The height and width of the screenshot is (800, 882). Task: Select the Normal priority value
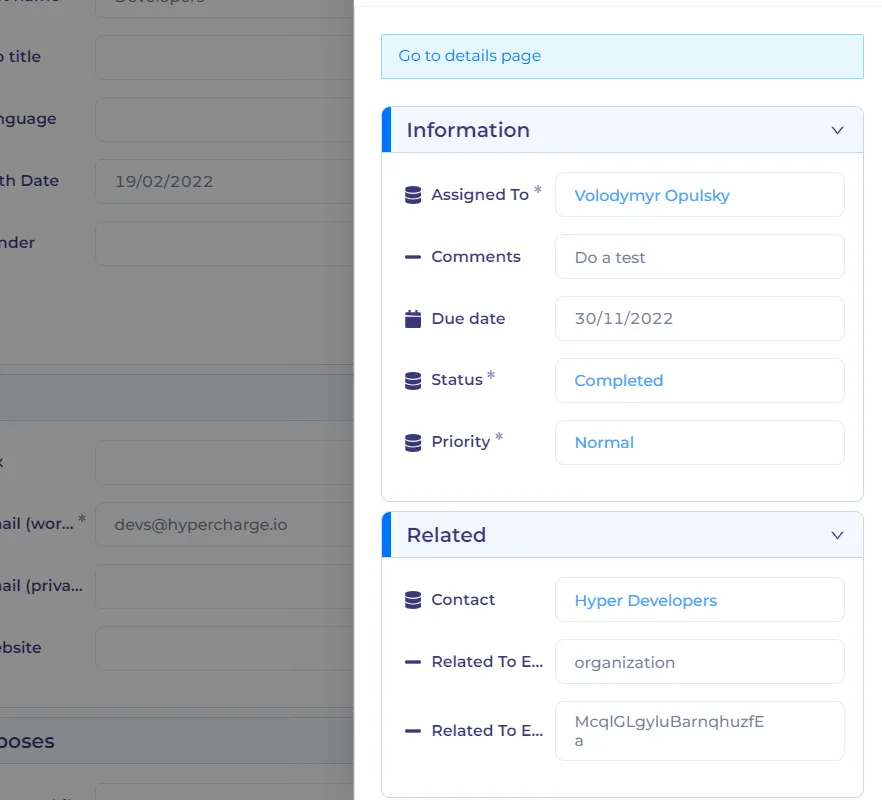click(604, 442)
